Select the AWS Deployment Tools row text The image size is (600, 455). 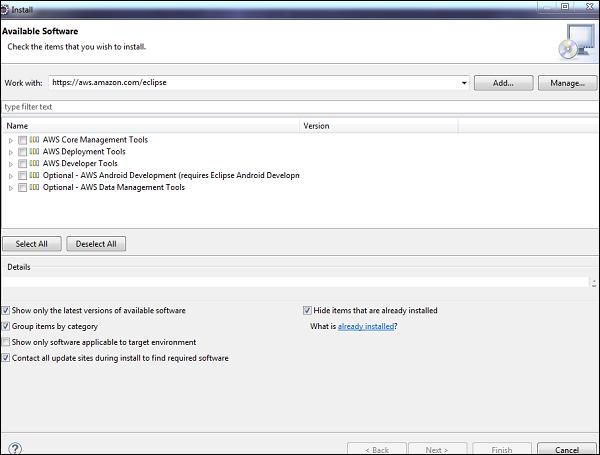coord(84,152)
